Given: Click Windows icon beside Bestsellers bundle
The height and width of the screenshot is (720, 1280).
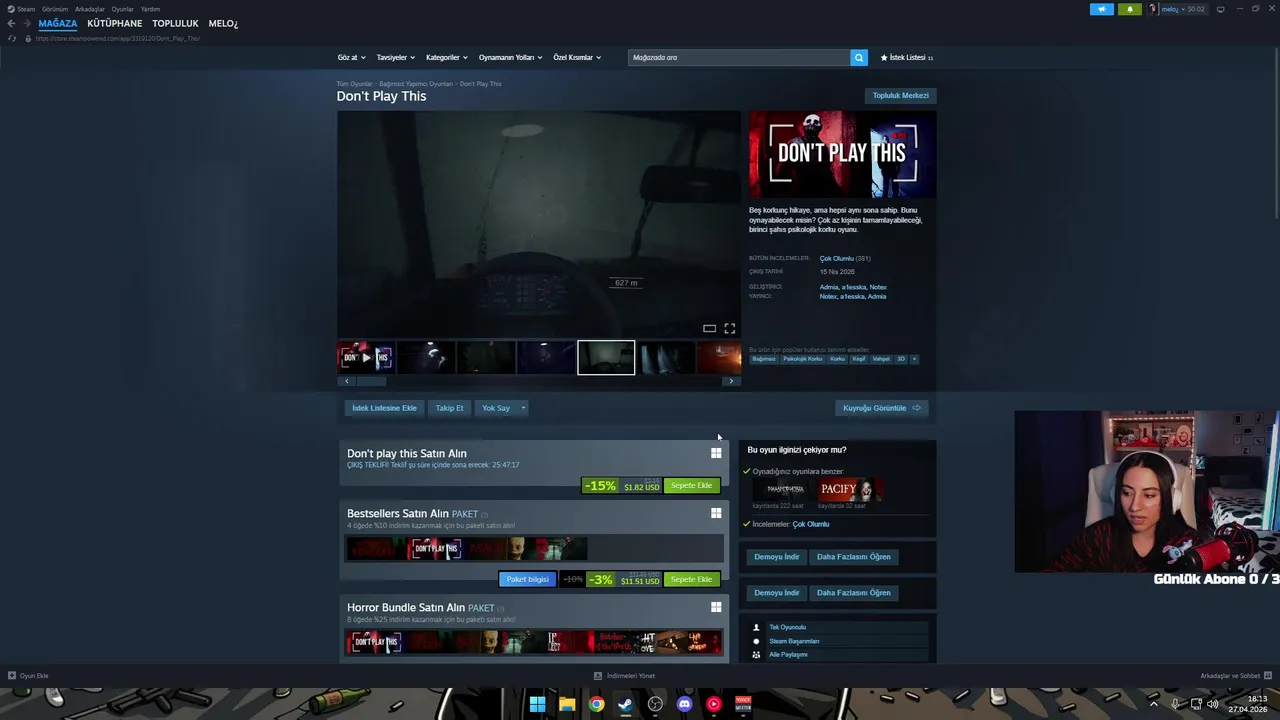Looking at the screenshot, I should (x=716, y=513).
